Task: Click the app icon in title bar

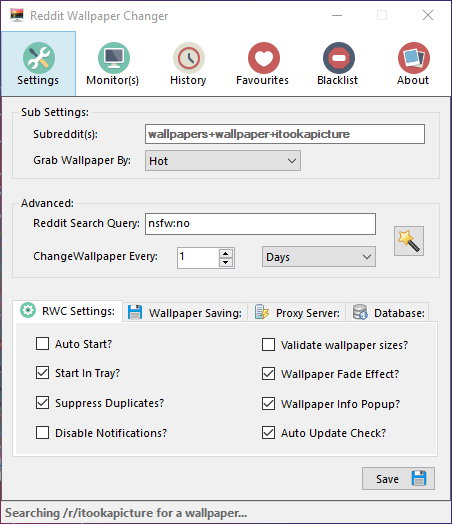Action: [x=17, y=15]
